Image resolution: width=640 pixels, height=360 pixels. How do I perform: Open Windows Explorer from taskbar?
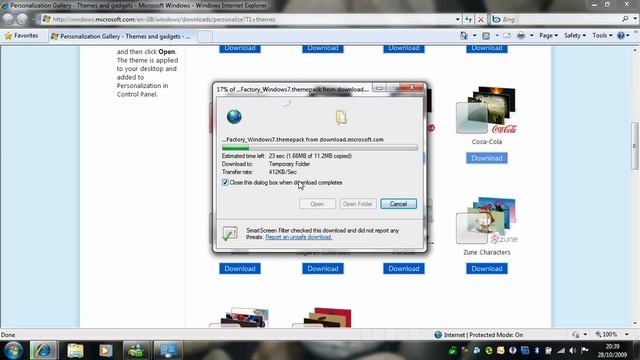[x=75, y=351]
